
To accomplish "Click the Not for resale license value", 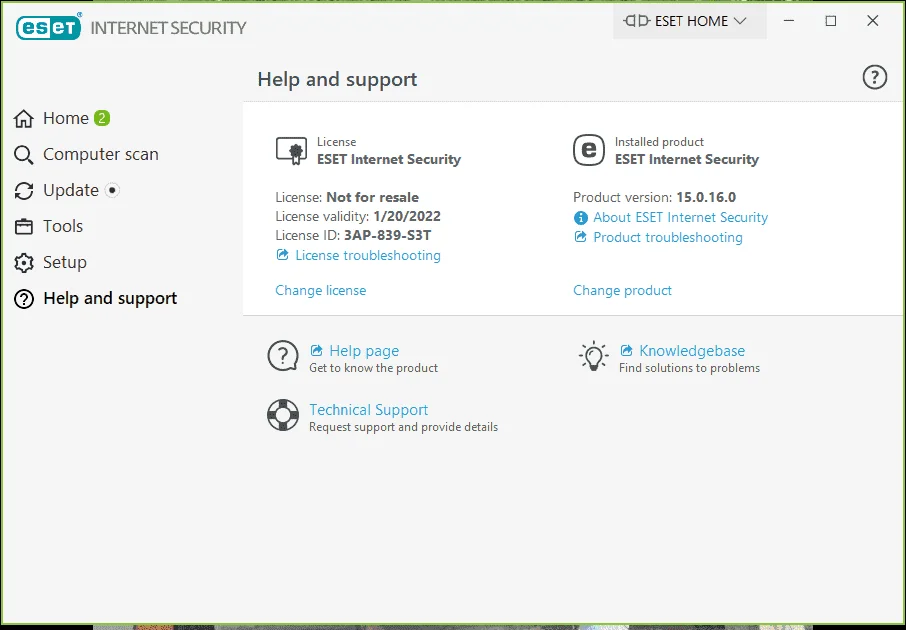I will [372, 197].
